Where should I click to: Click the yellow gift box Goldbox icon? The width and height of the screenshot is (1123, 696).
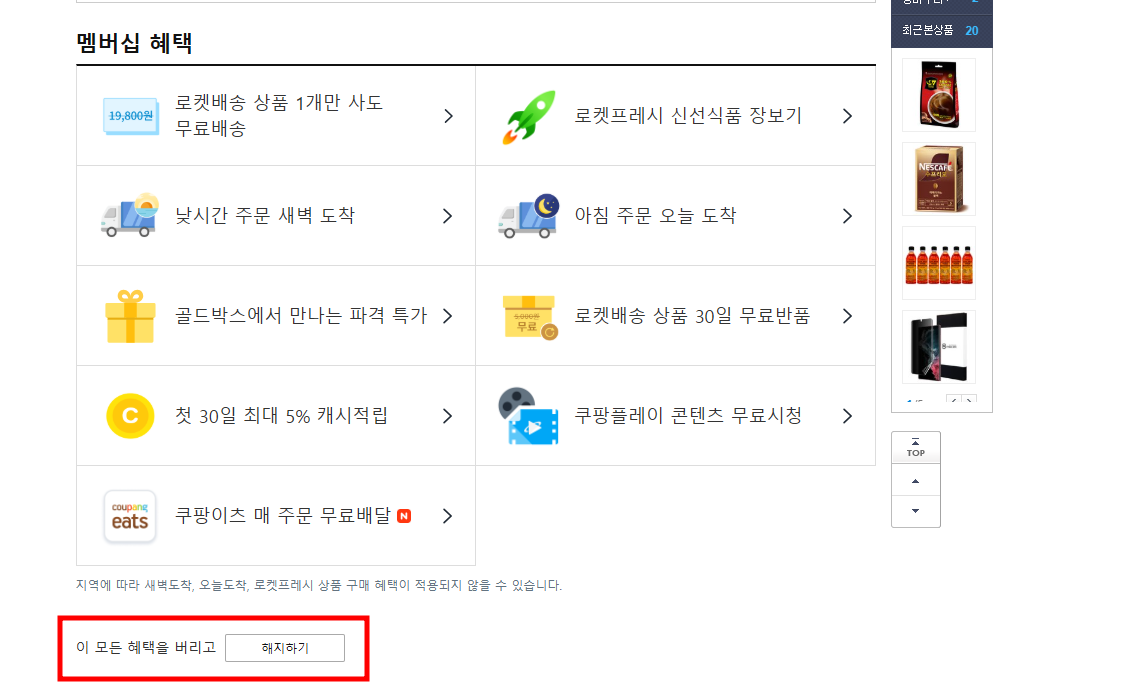130,316
